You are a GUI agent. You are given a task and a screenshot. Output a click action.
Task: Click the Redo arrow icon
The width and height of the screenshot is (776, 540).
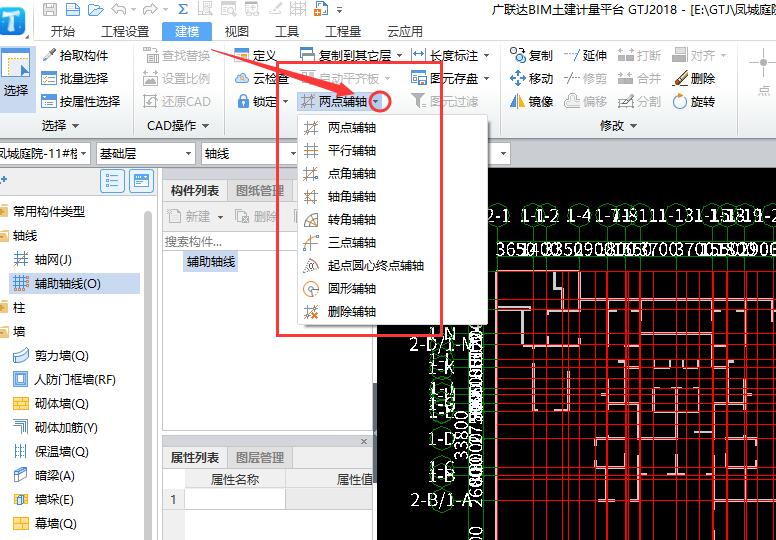point(150,9)
